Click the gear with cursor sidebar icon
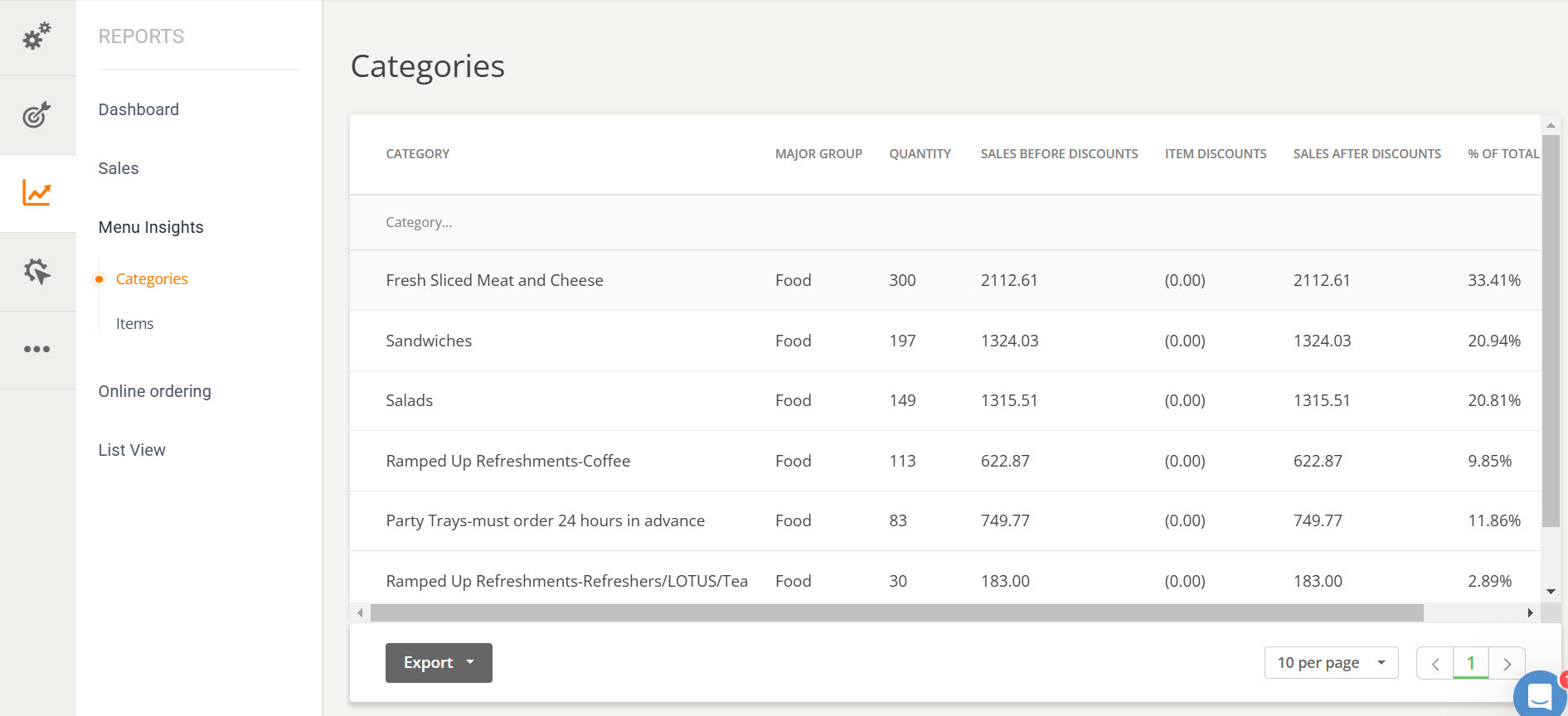 pos(36,271)
